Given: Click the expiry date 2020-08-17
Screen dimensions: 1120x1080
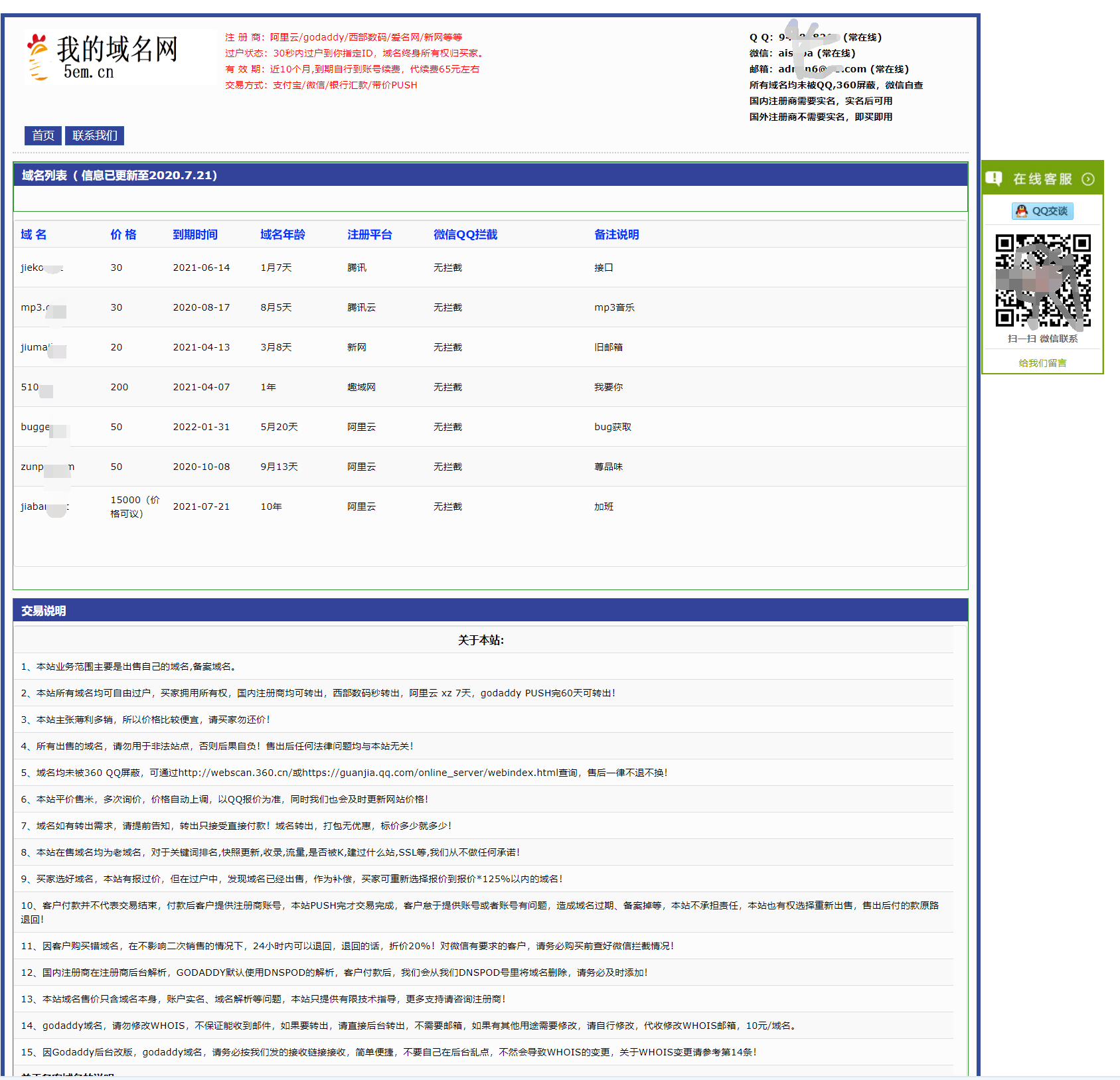Looking at the screenshot, I should click(201, 307).
